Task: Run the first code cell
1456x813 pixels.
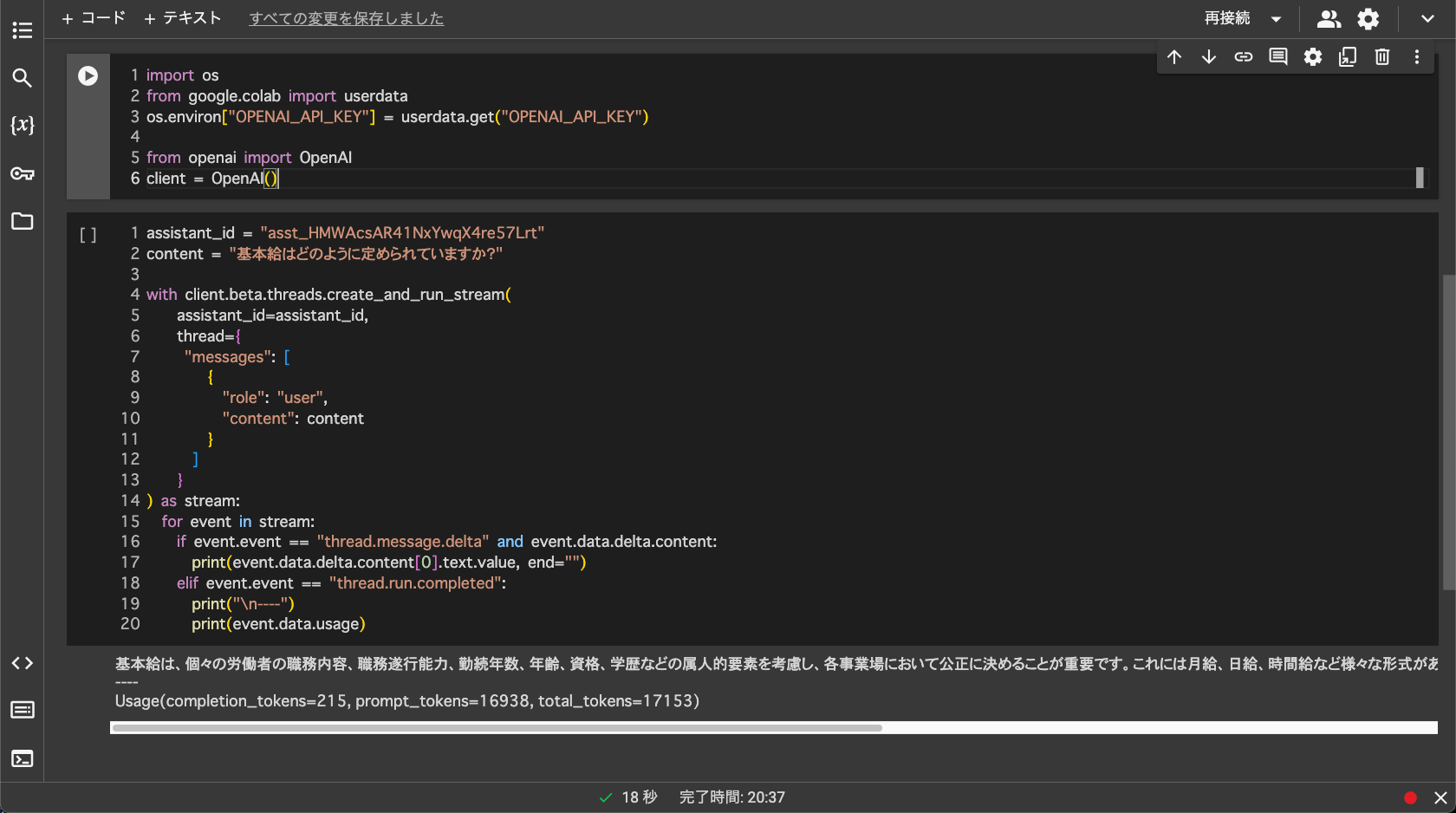Action: (x=88, y=75)
